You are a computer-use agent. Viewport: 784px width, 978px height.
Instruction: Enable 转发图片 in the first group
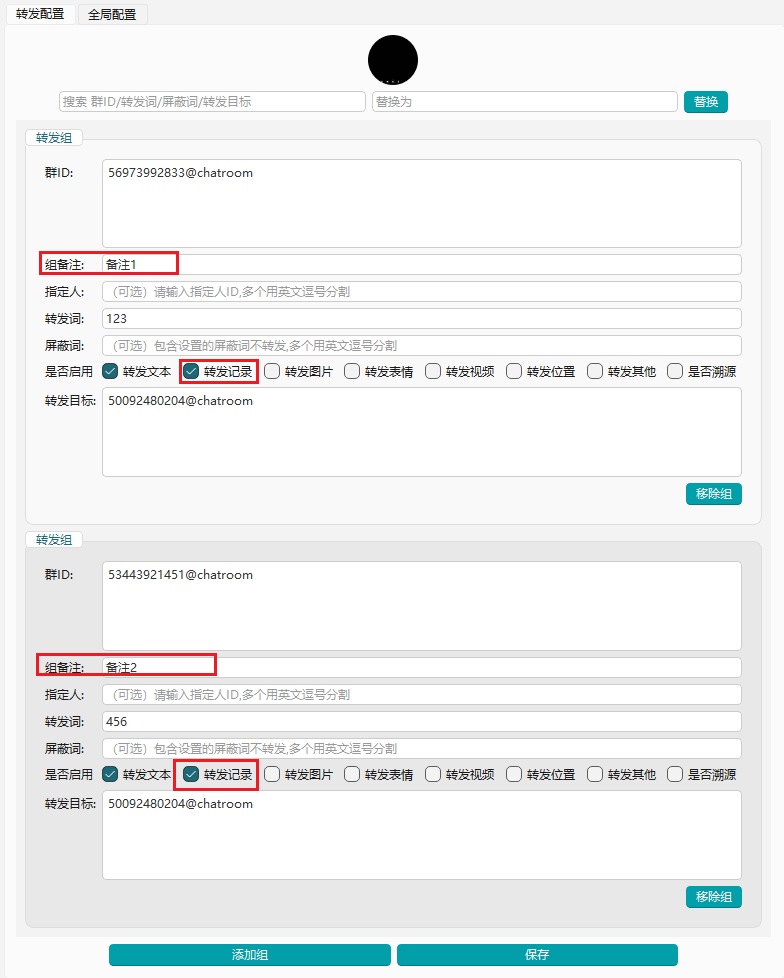click(x=272, y=372)
